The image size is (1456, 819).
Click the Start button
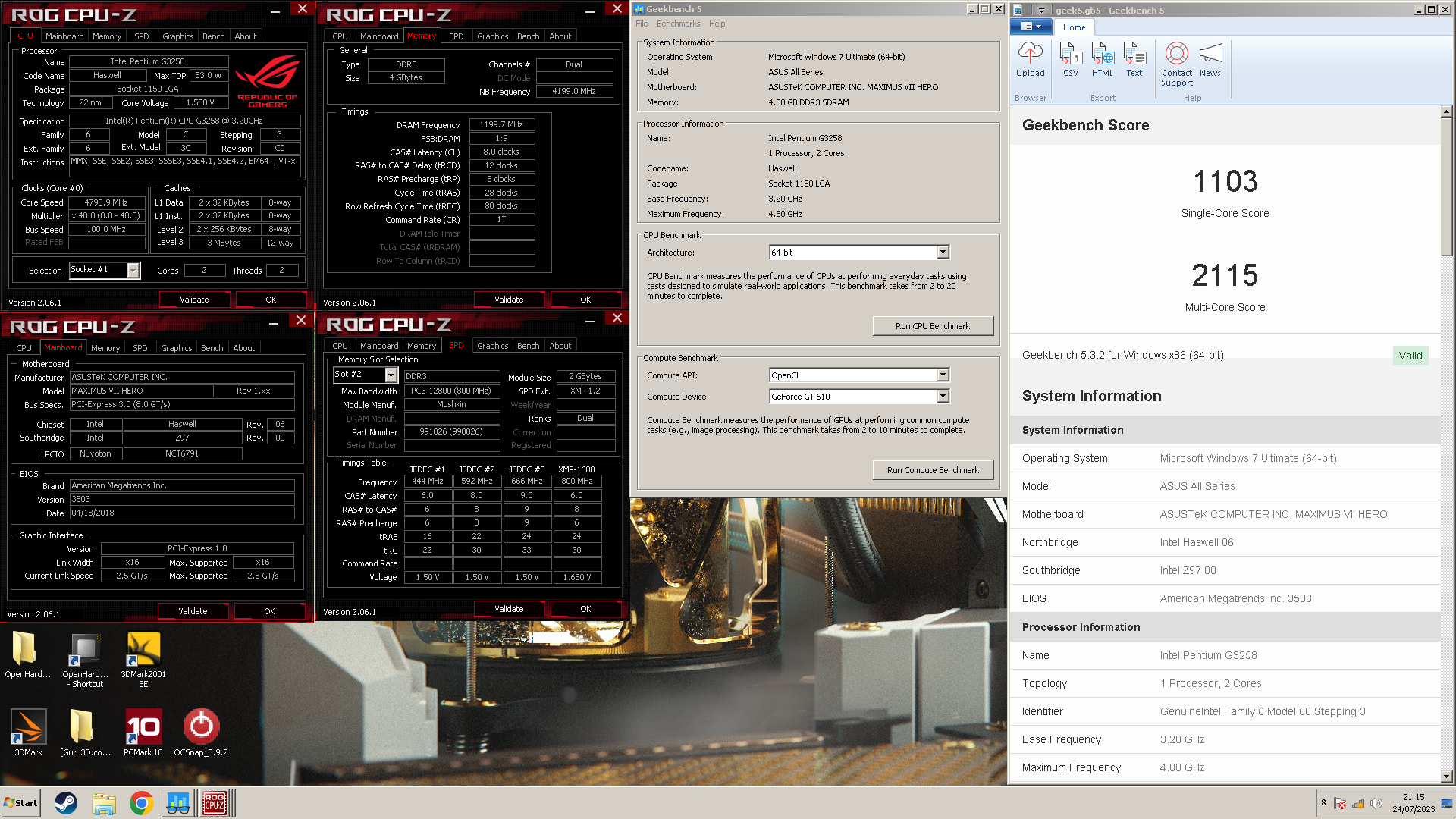20,803
